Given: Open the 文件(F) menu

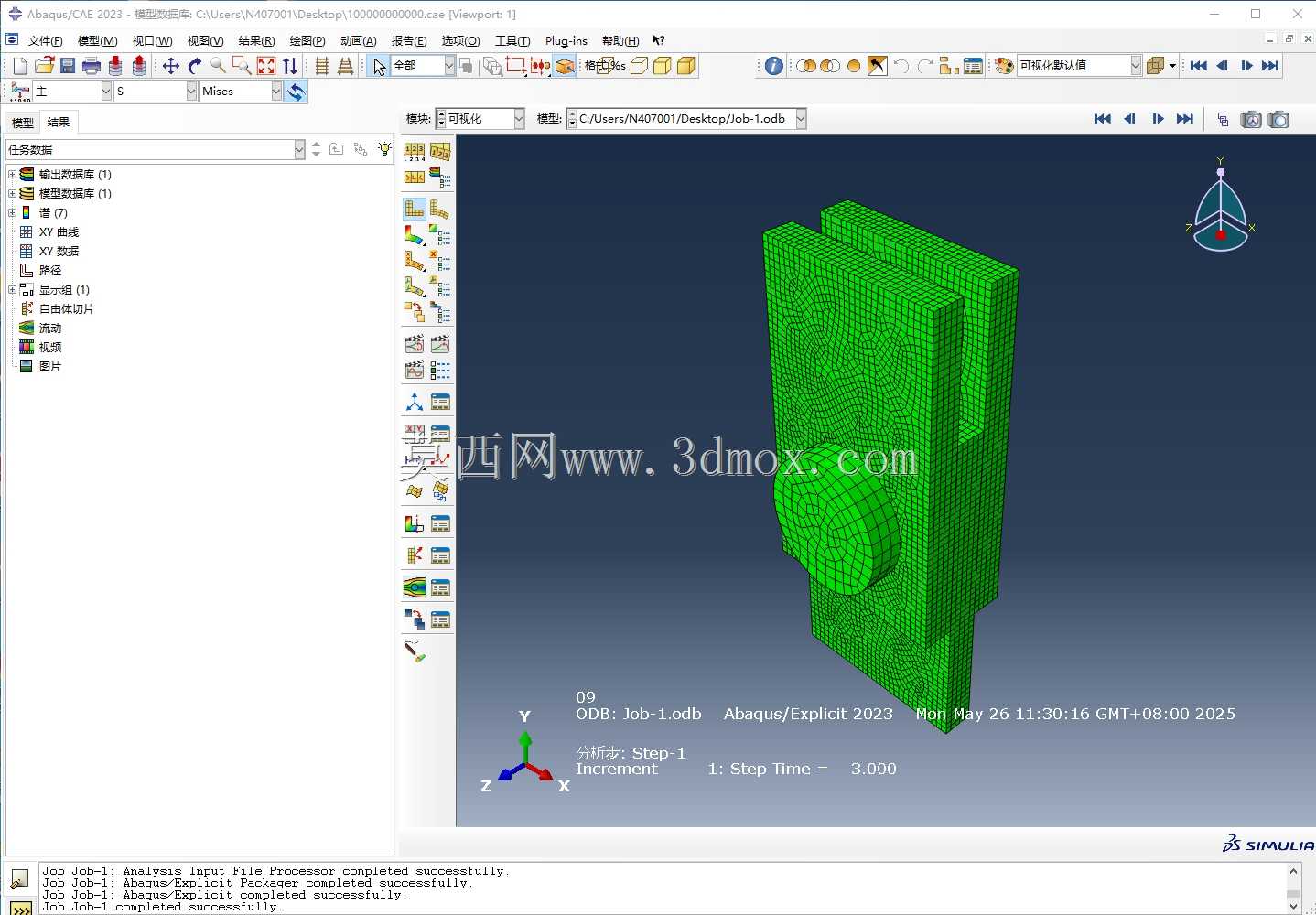Looking at the screenshot, I should (45, 40).
